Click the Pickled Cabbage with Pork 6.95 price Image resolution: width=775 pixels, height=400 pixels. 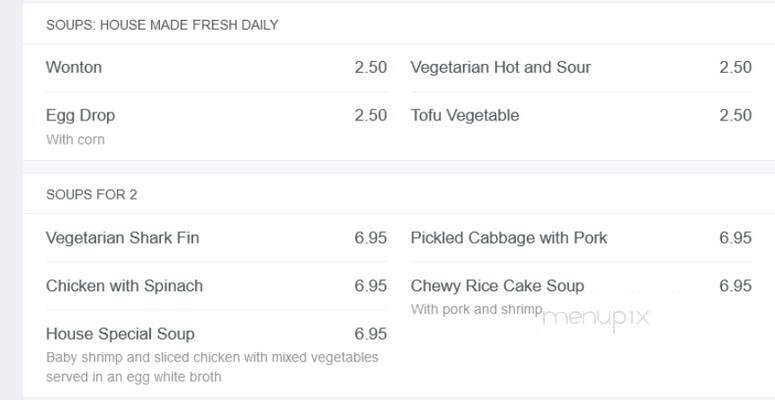(x=735, y=238)
